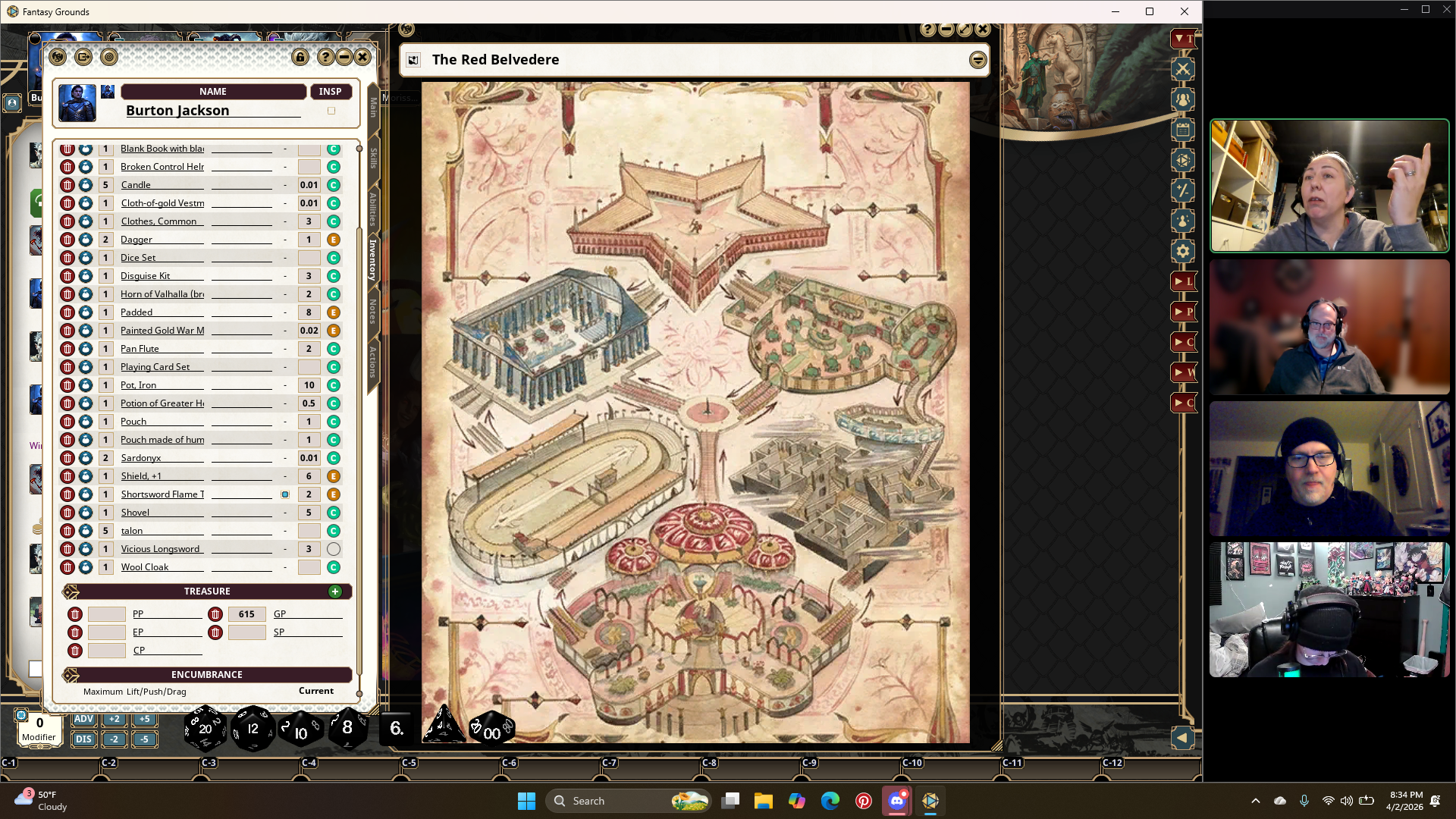Open the Options gear sidebar icon
Viewport: 1456px width, 819px height.
click(x=1183, y=251)
